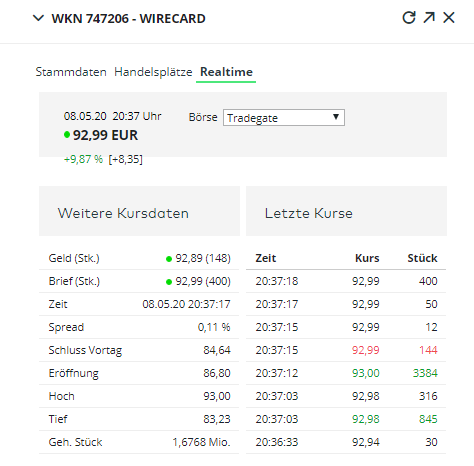
Task: Refresh the Wirecard quote data
Action: click(x=409, y=18)
